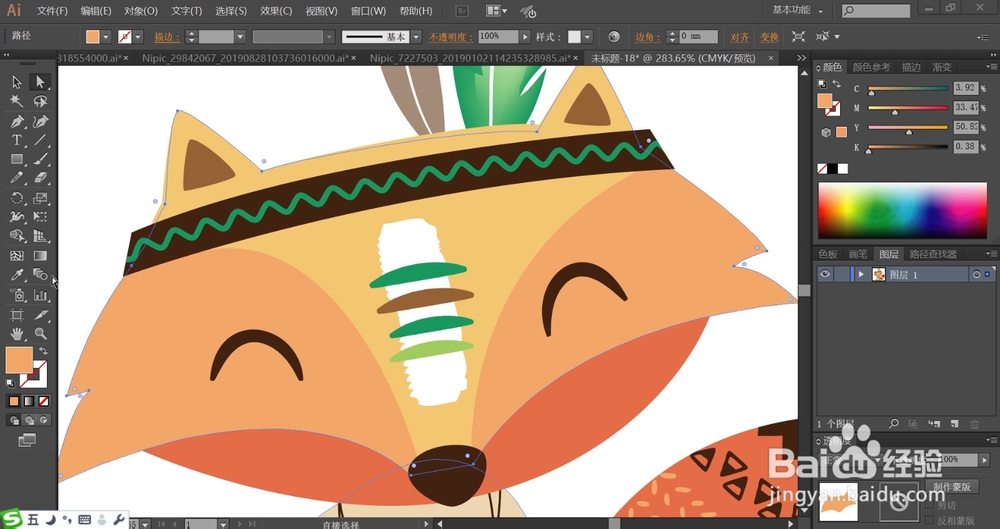Screen dimensions: 1000x529
Task: Click the 边角 corners link
Action: click(x=647, y=38)
